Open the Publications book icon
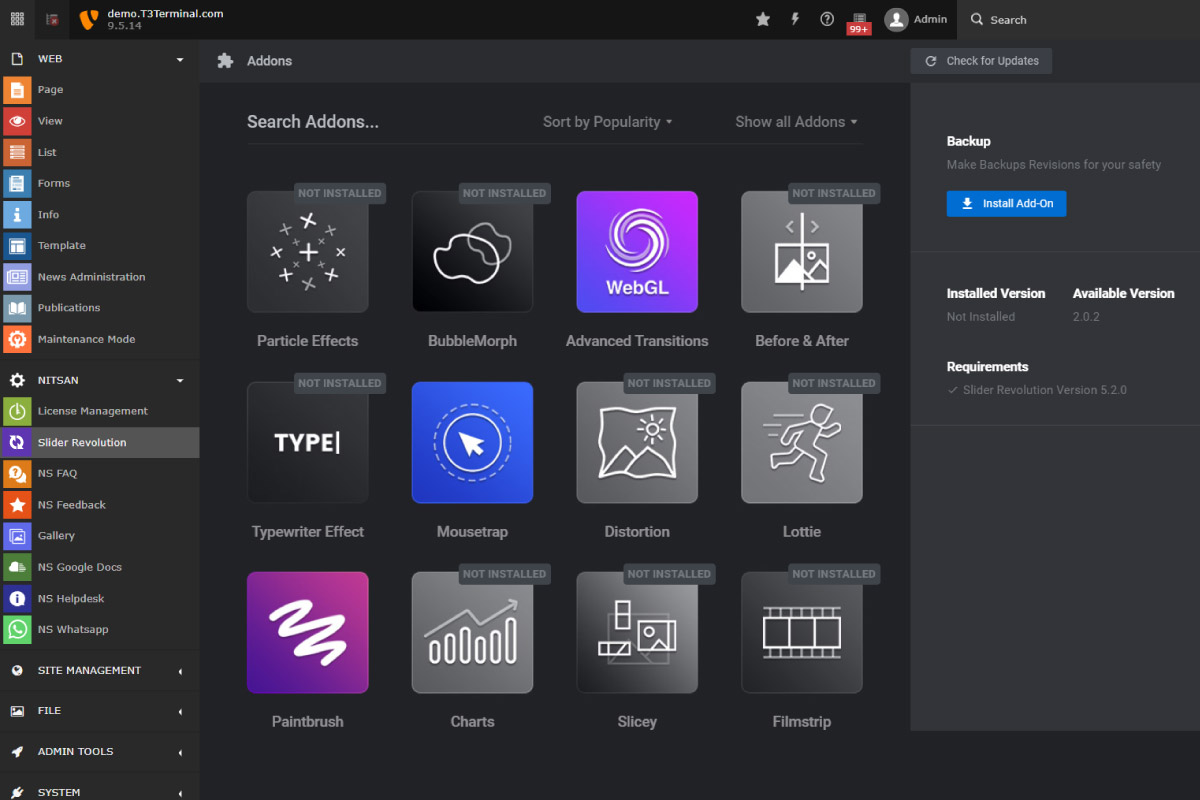Image resolution: width=1200 pixels, height=800 pixels. coord(17,308)
